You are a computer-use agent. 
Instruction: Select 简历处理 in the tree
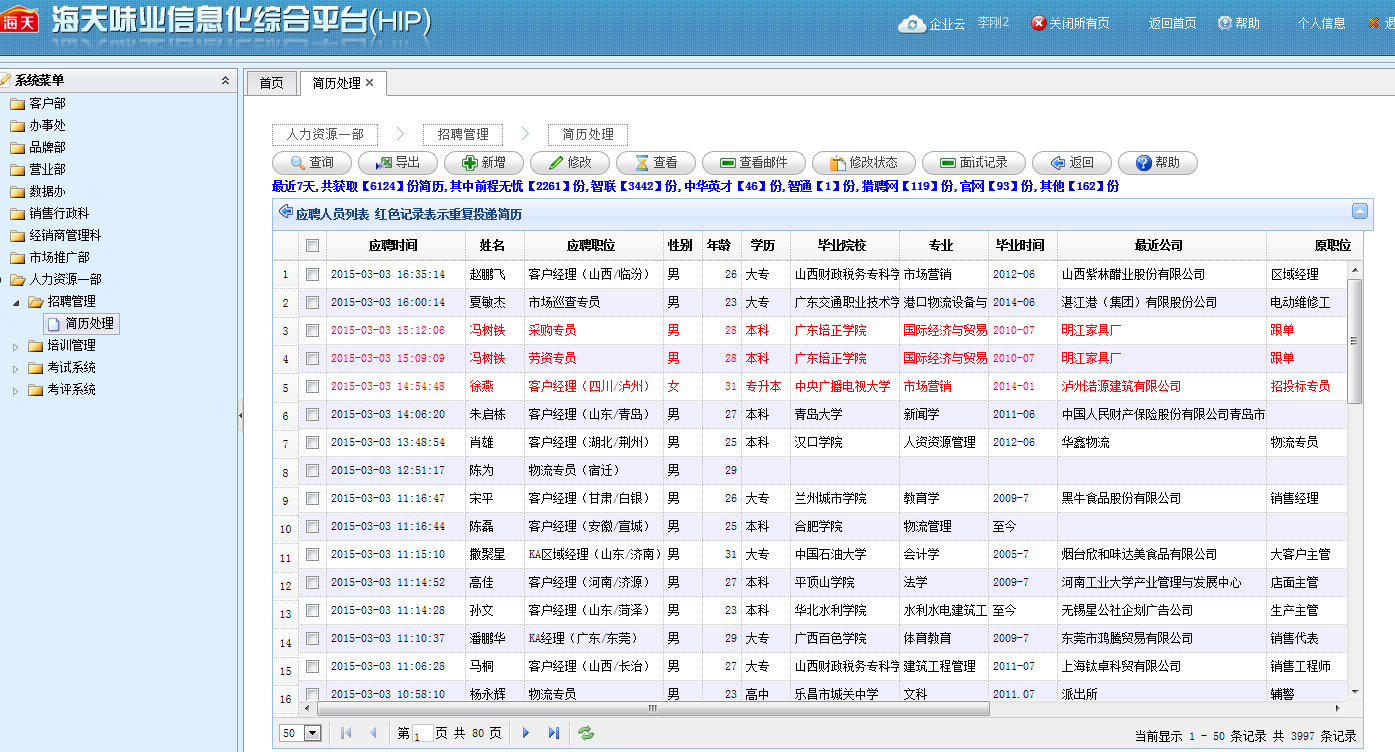pos(81,323)
